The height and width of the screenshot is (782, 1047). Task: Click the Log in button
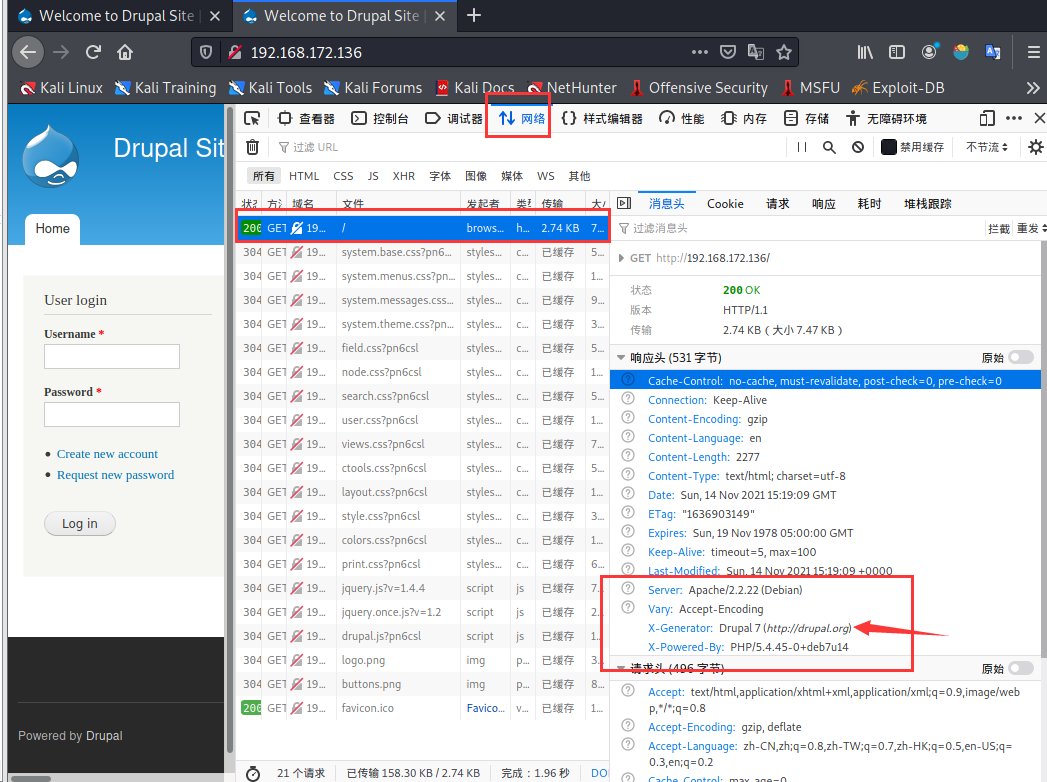(79, 523)
